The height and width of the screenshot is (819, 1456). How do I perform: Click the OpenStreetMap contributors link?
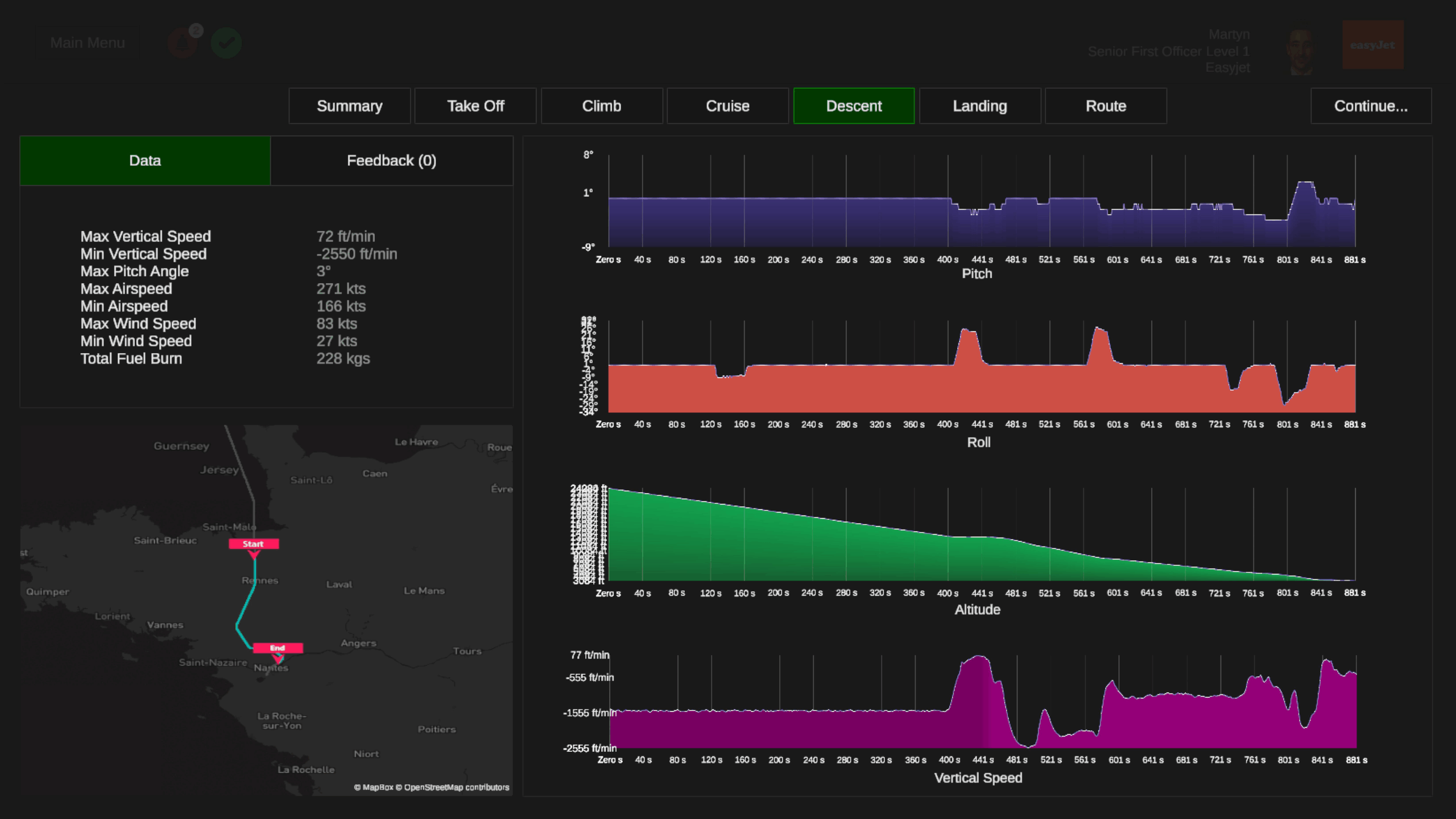(x=456, y=787)
